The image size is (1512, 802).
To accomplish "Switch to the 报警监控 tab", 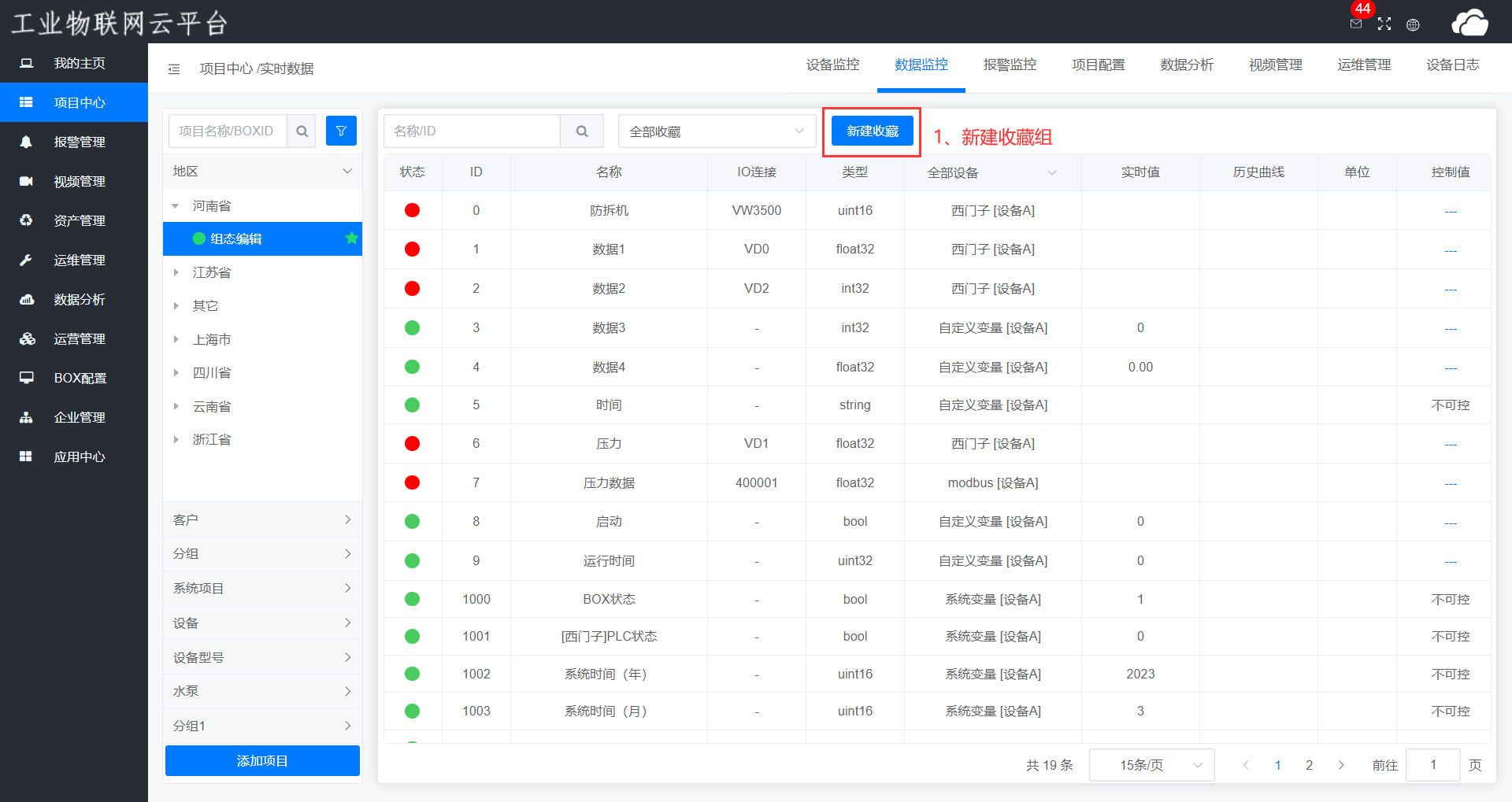I will pos(1010,65).
